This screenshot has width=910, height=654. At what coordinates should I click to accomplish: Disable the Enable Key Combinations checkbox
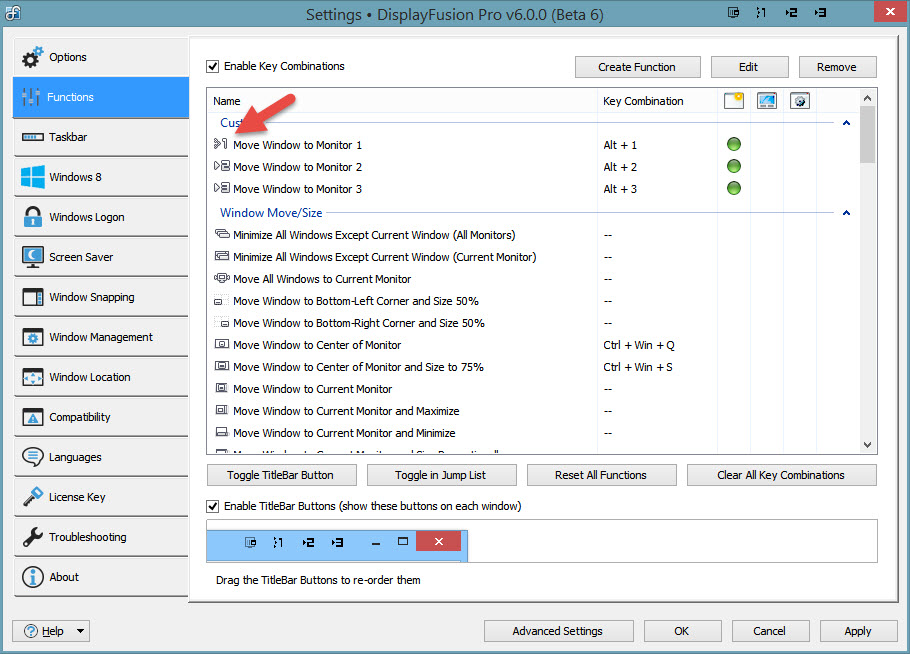[212, 67]
